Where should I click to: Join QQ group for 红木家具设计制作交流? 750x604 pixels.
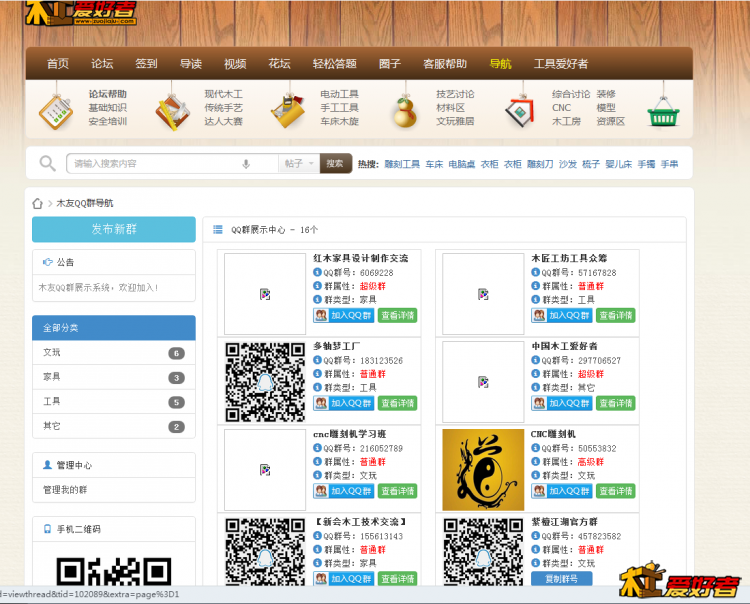coord(343,315)
